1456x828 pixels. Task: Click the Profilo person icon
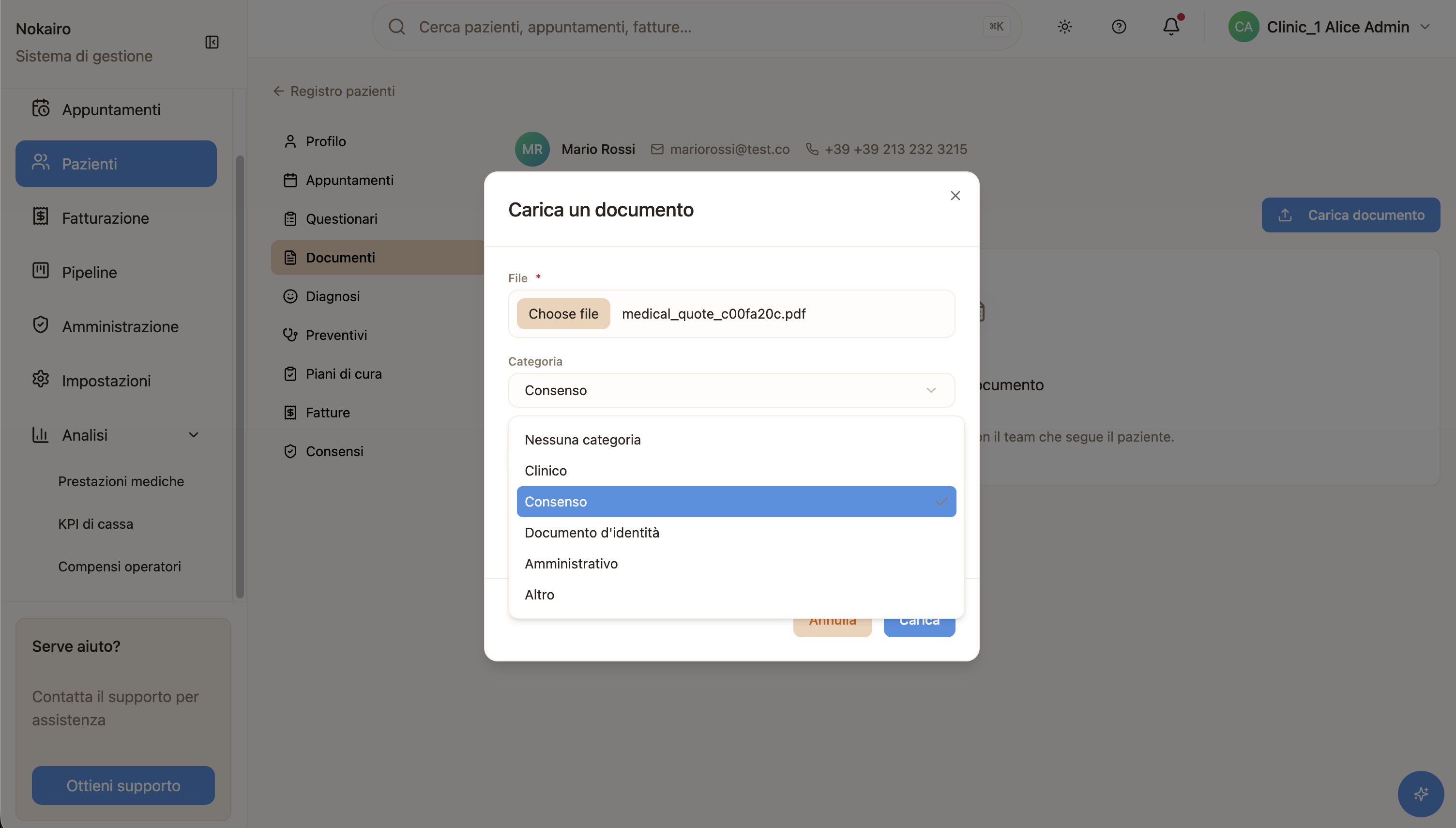290,141
